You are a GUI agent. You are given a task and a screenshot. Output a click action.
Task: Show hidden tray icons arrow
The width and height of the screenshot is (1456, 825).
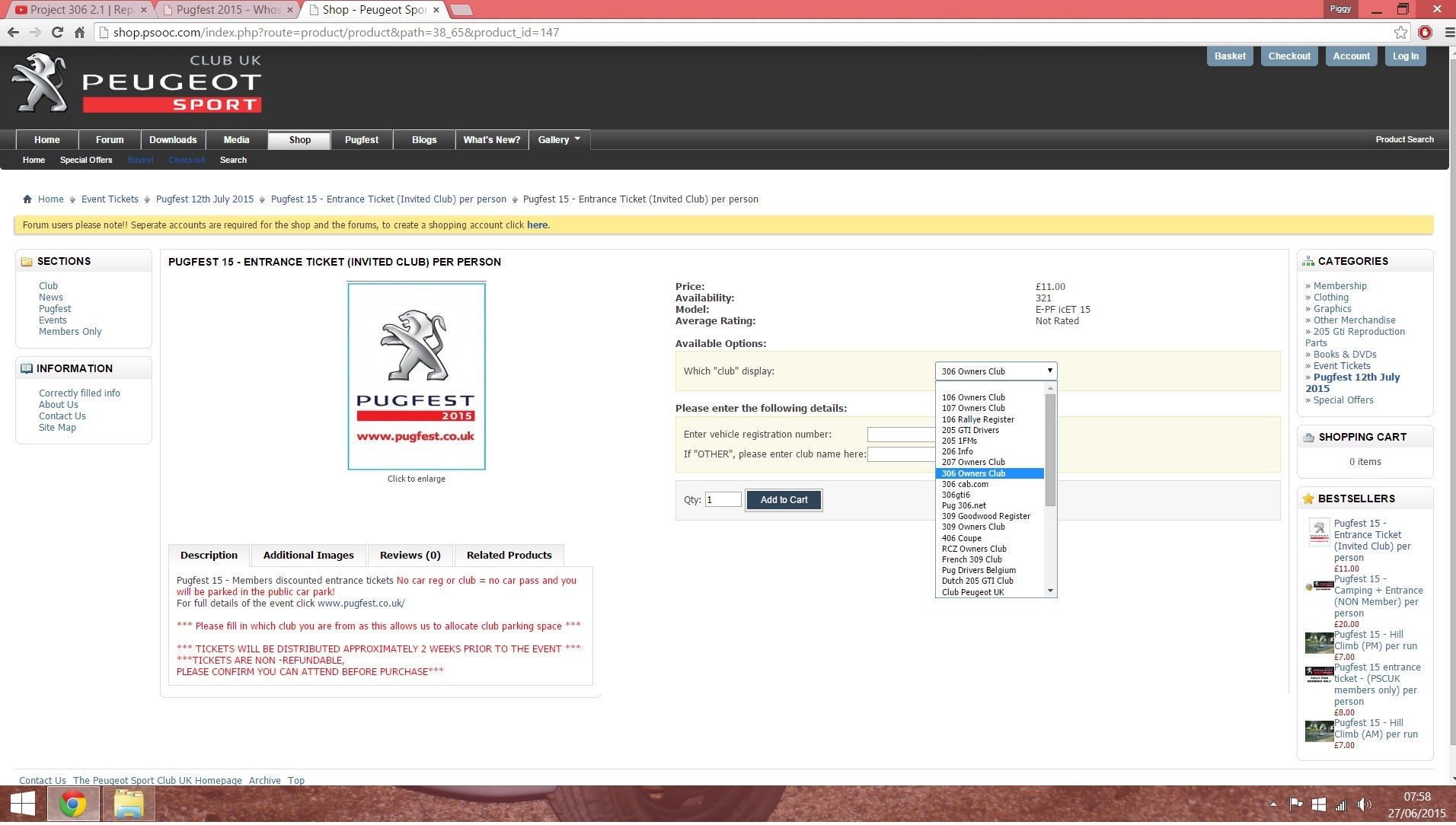[x=1273, y=804]
